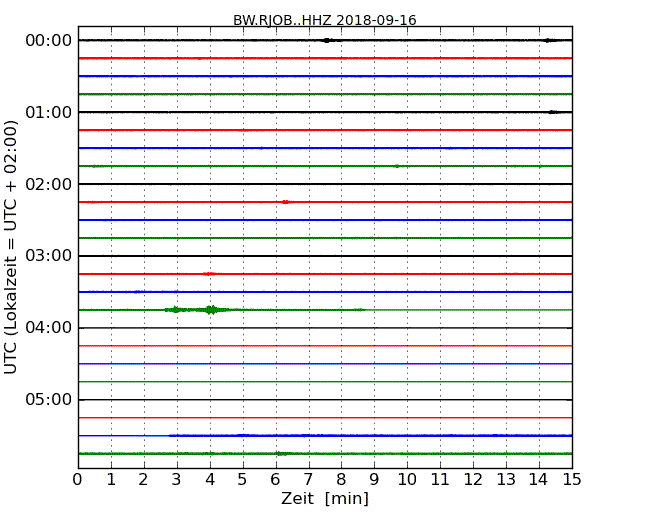
Task: Click the red event near minute 4 after 03:00
Action: pyautogui.click(x=209, y=274)
